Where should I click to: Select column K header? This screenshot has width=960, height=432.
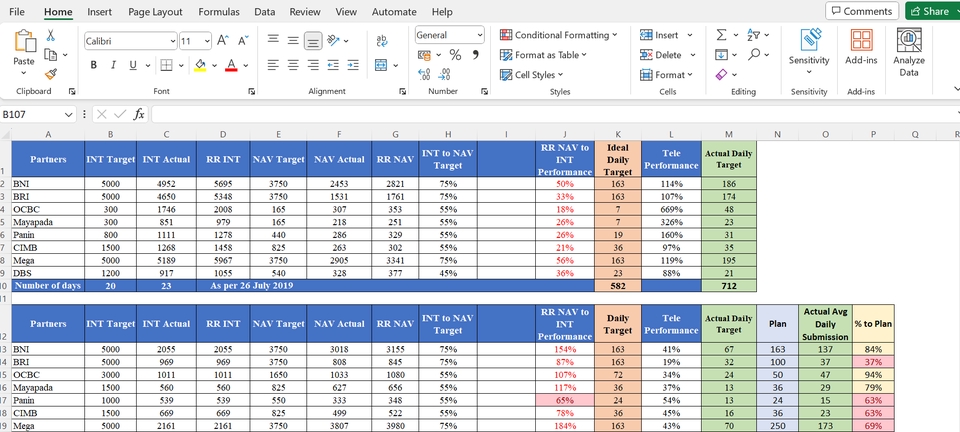click(x=618, y=134)
